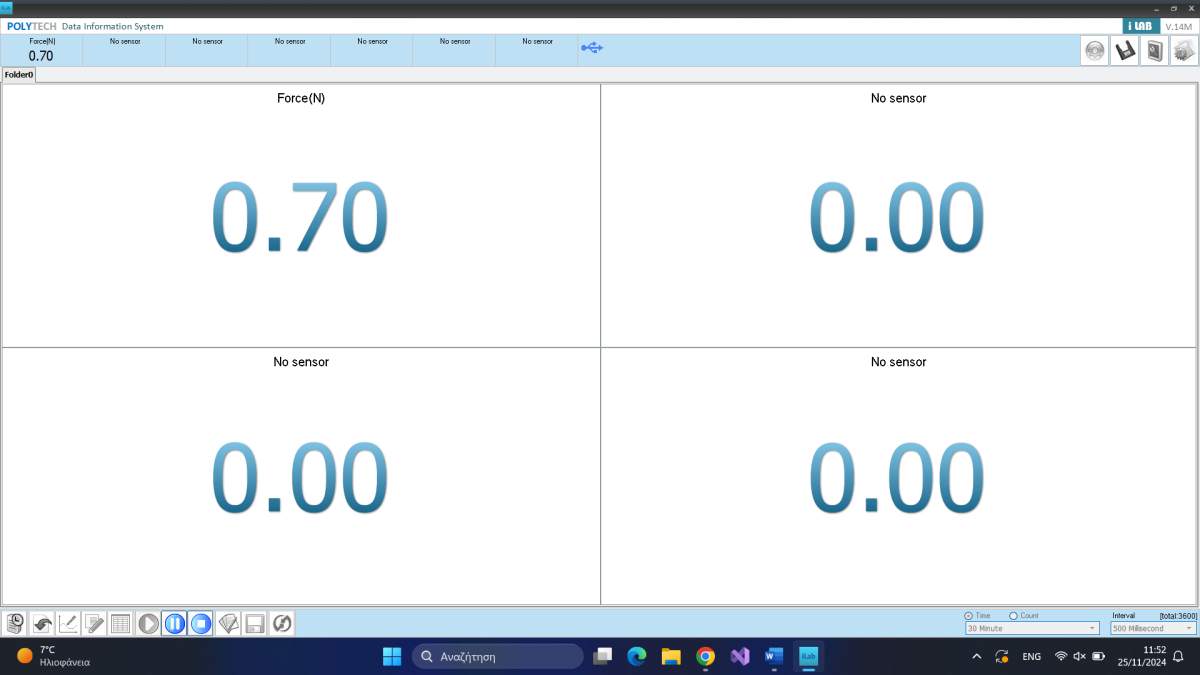
Task: Click the wrench book icon
Action: pos(1155,51)
